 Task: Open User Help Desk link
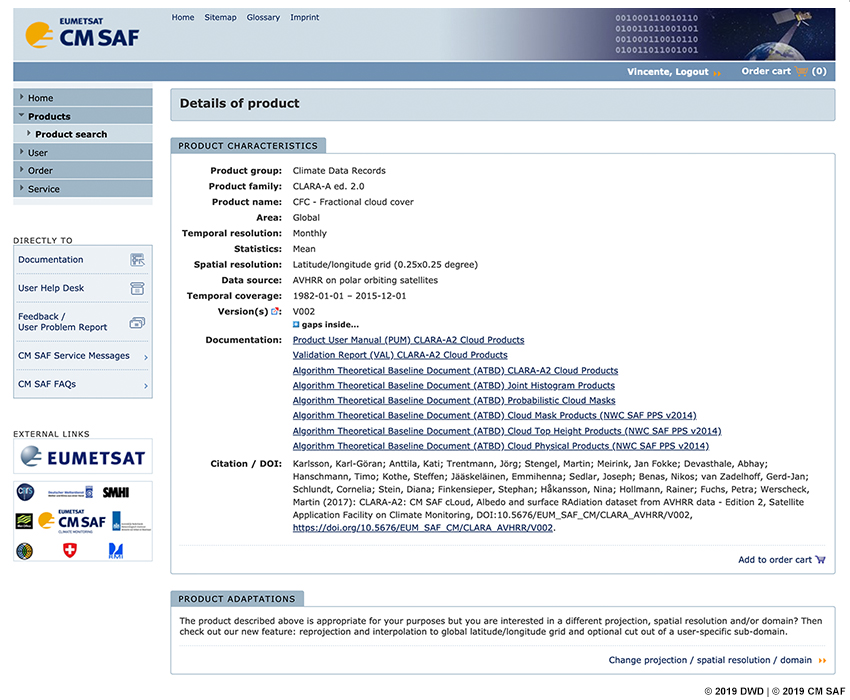51,288
